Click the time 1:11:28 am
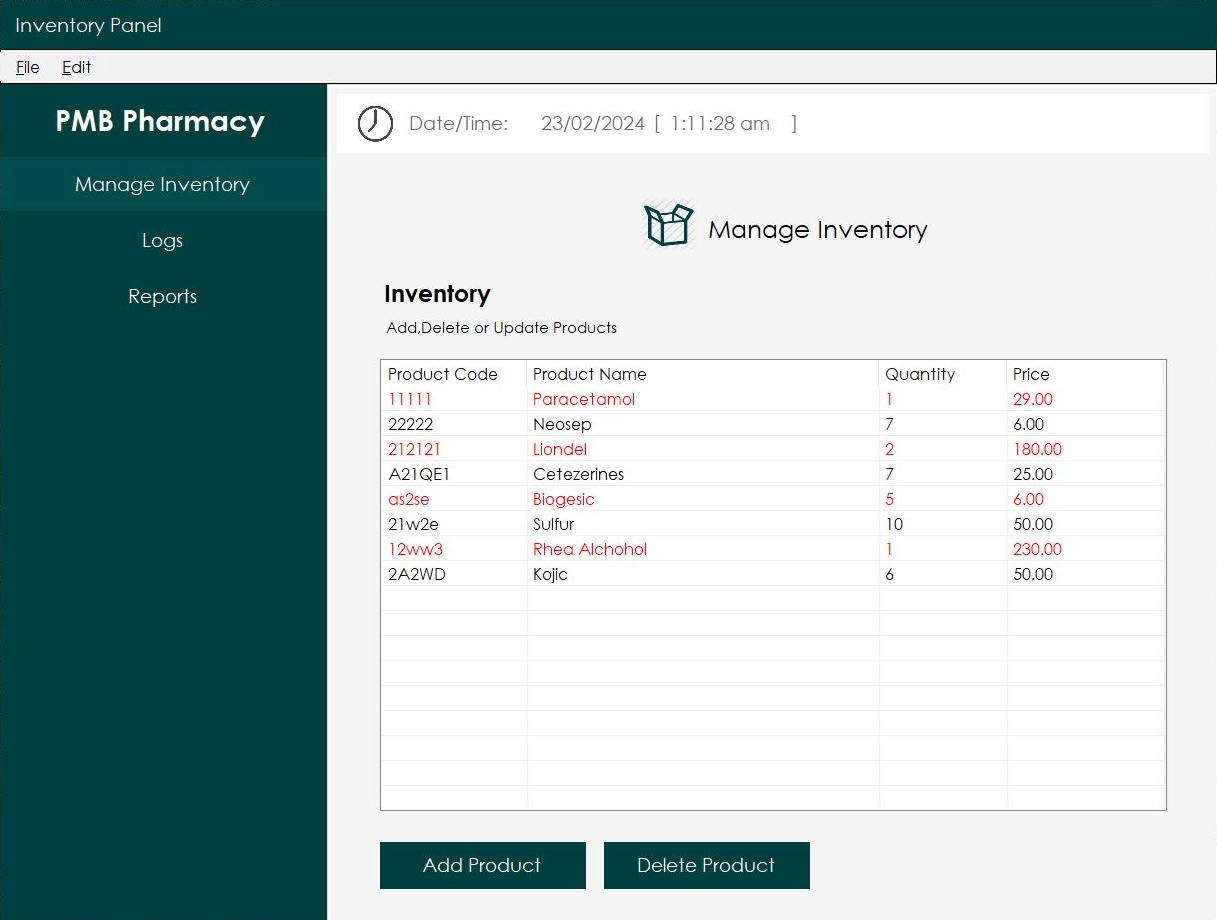This screenshot has width=1217, height=920. [720, 124]
